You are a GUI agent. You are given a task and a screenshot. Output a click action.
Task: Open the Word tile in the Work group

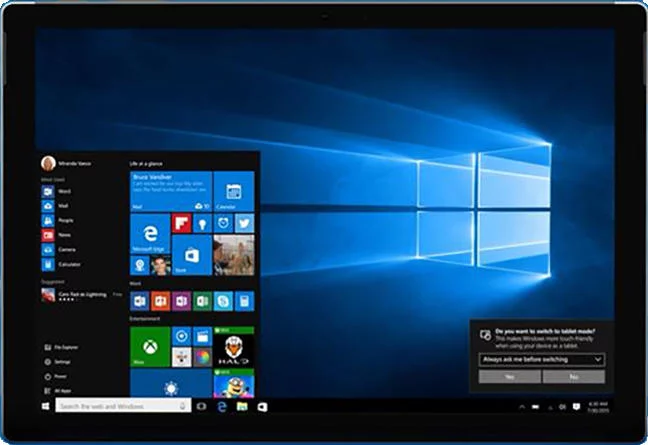pyautogui.click(x=140, y=301)
